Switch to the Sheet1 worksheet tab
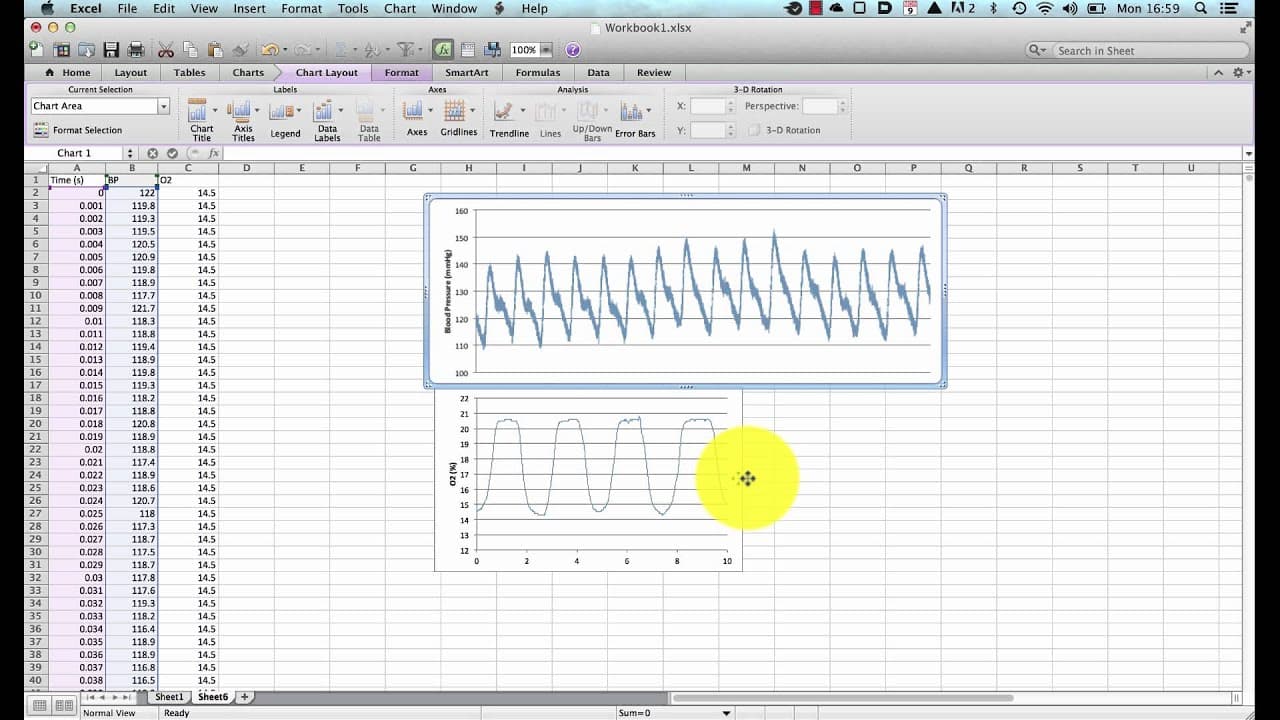The width and height of the screenshot is (1280, 720). point(169,697)
